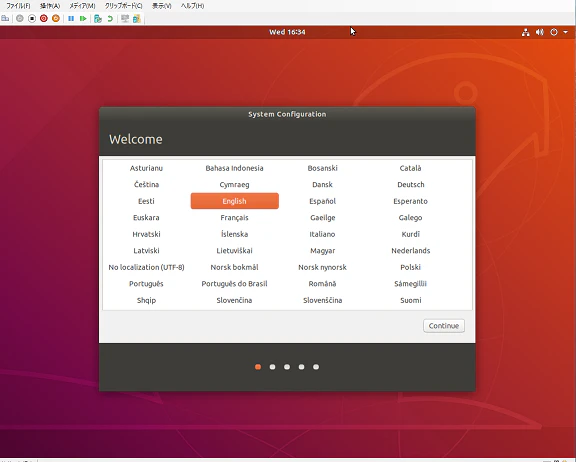Click the Wed 16:34 clock

coord(287,32)
